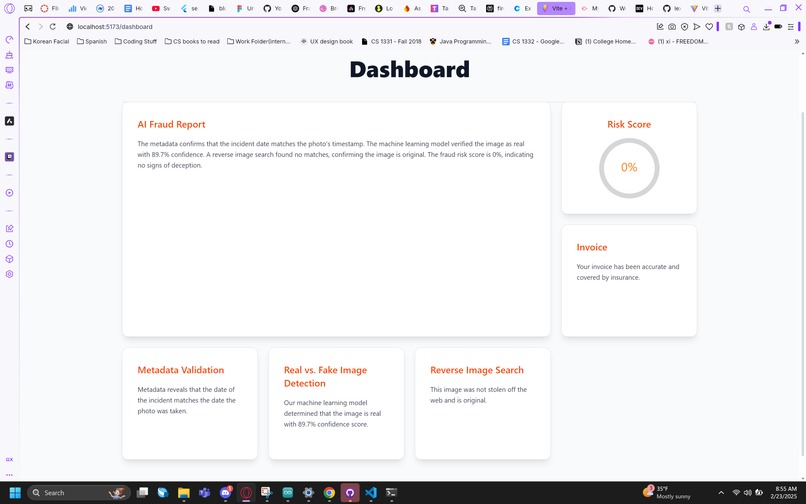Open the Spanish bookmarks folder
The height and width of the screenshot is (504, 806).
tap(92, 41)
